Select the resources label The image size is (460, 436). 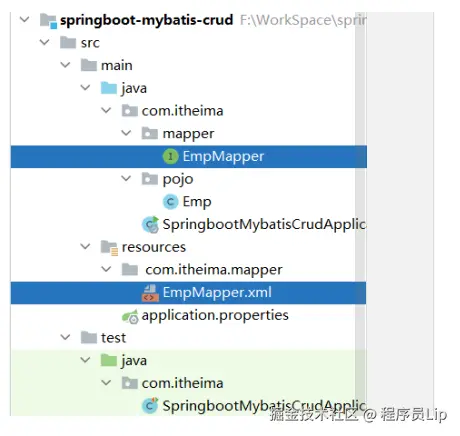(x=154, y=247)
